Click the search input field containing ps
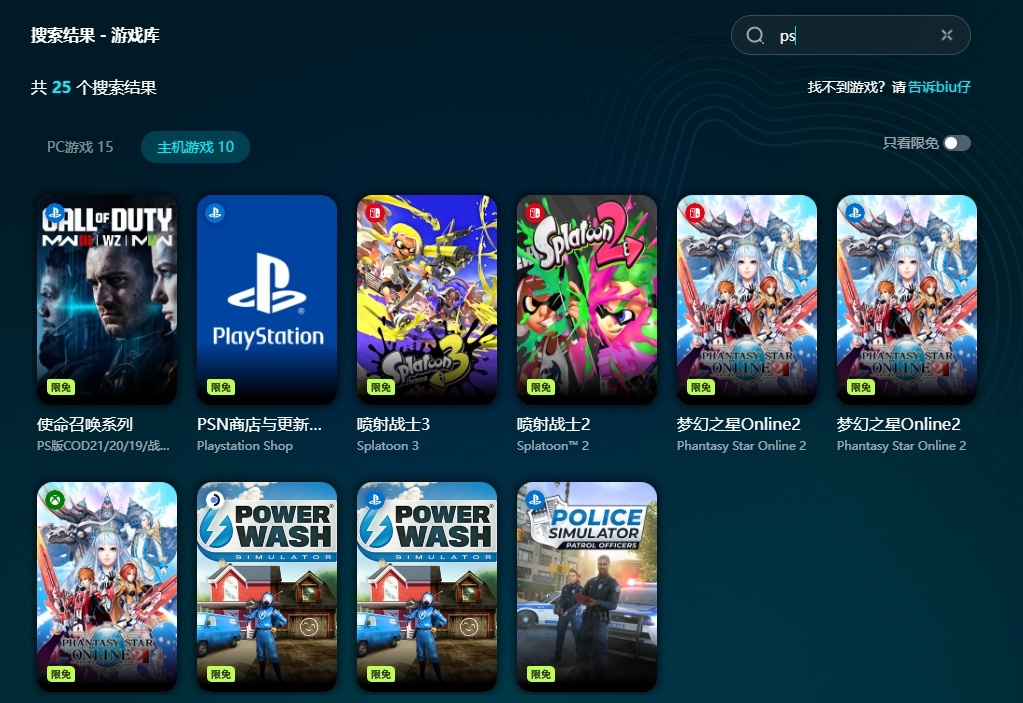Image resolution: width=1023 pixels, height=703 pixels. [855, 36]
